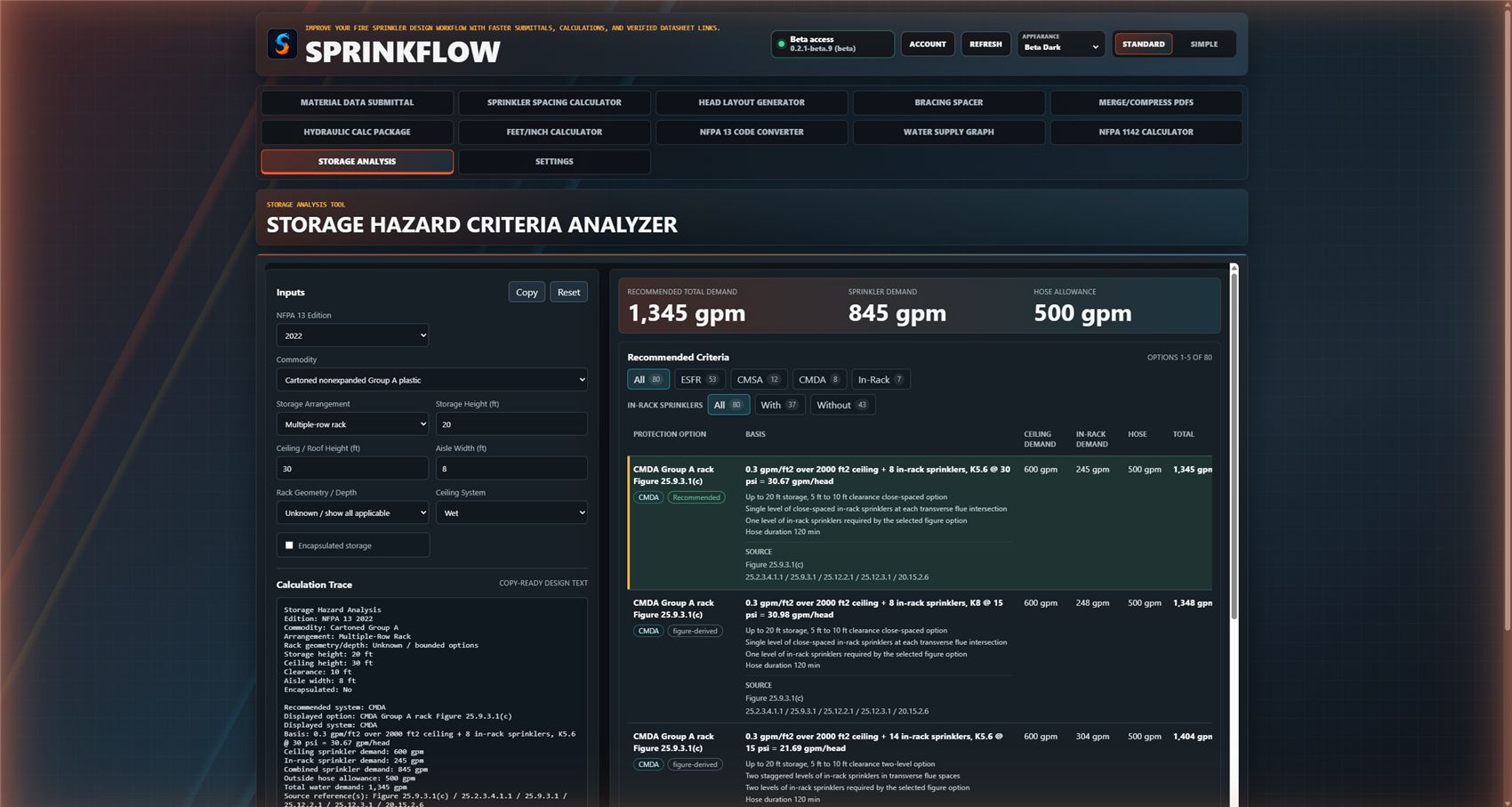Open Feet/Inch Calculator tab
This screenshot has width=1512, height=807.
click(554, 132)
